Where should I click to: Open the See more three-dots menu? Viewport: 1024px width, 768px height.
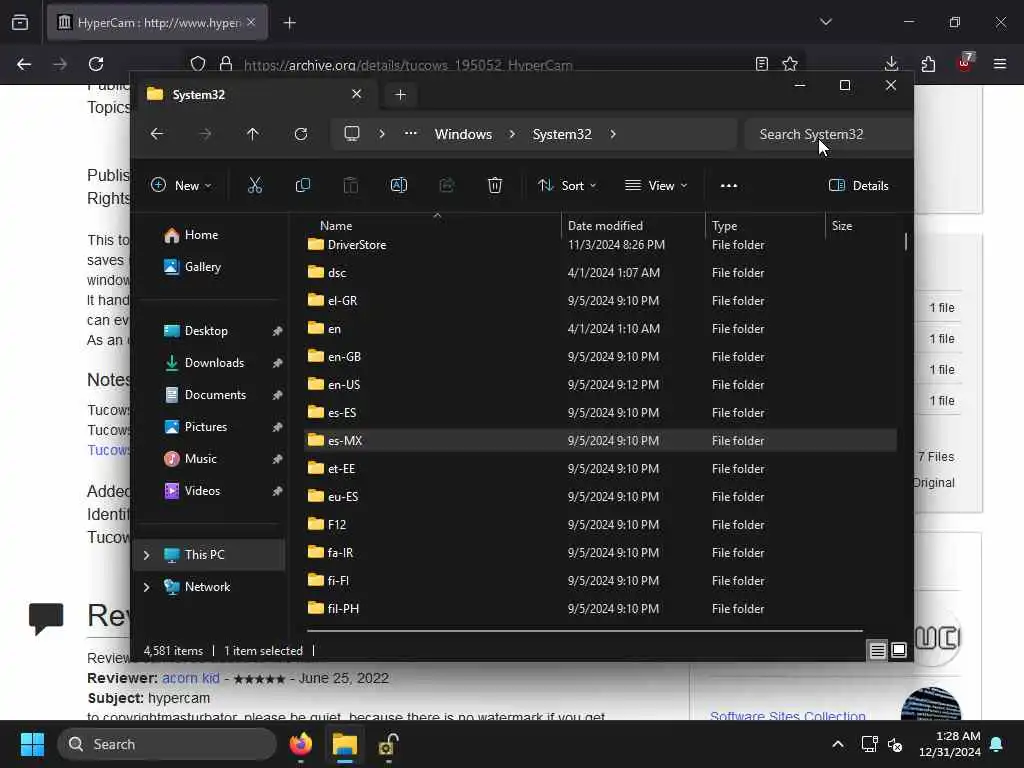(x=729, y=185)
